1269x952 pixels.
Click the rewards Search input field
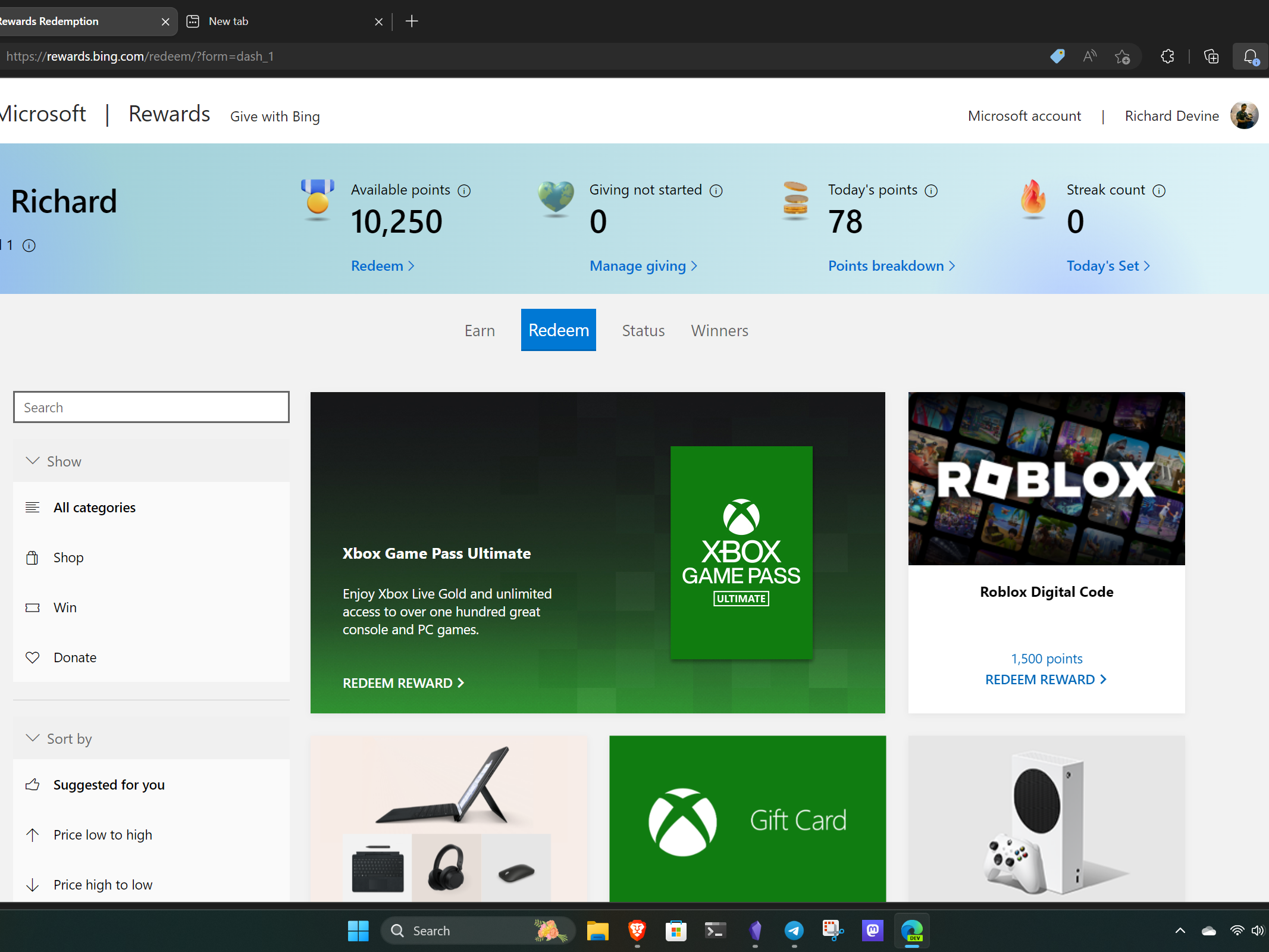point(151,408)
